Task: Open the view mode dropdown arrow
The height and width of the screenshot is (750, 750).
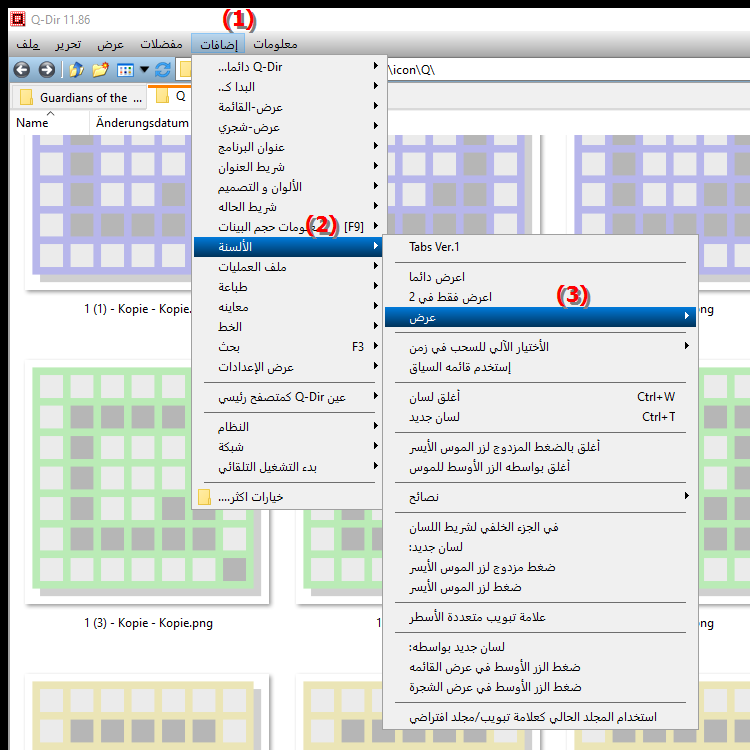Action: pyautogui.click(x=144, y=70)
